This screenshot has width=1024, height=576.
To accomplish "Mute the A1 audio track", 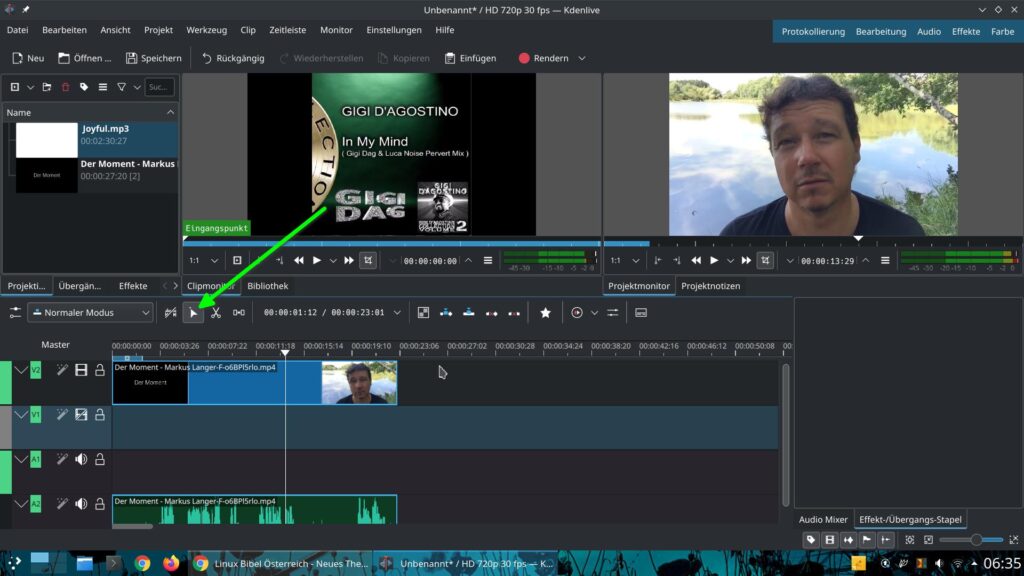I will pyautogui.click(x=81, y=460).
